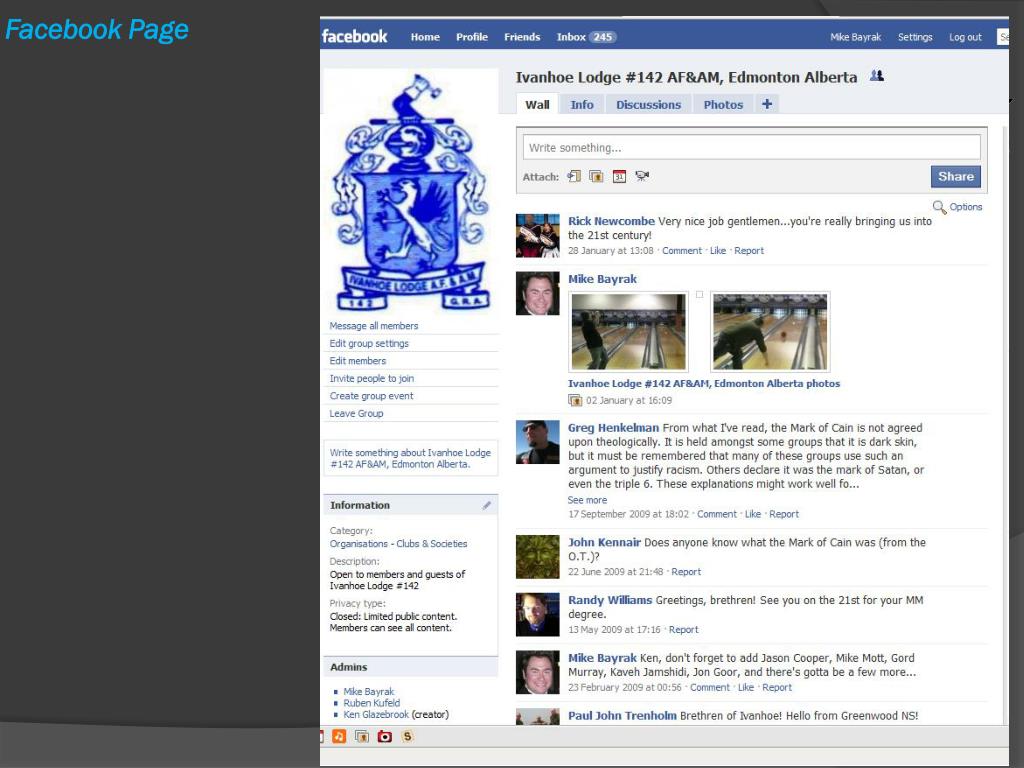Click Log out in the top bar

point(965,37)
